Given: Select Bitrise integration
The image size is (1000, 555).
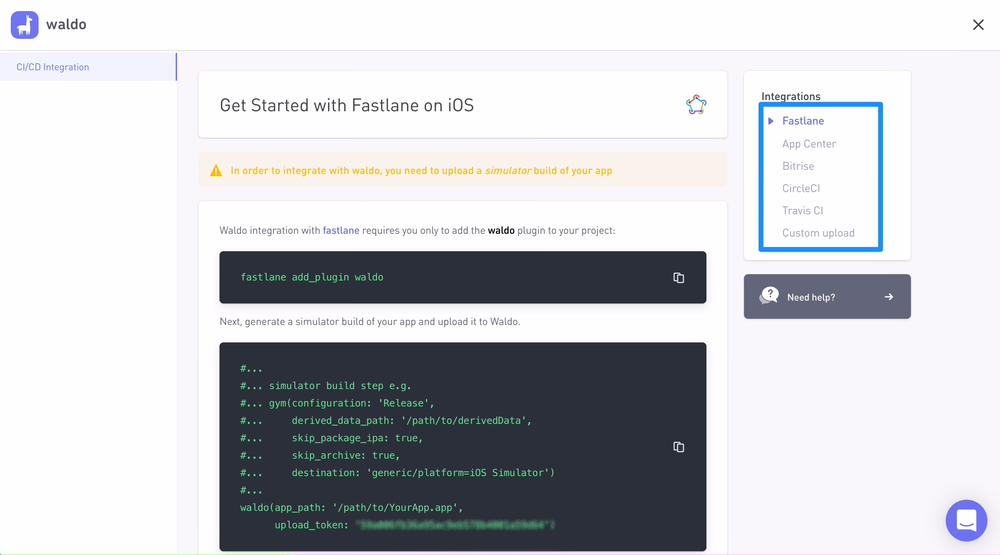Looking at the screenshot, I should 798,166.
